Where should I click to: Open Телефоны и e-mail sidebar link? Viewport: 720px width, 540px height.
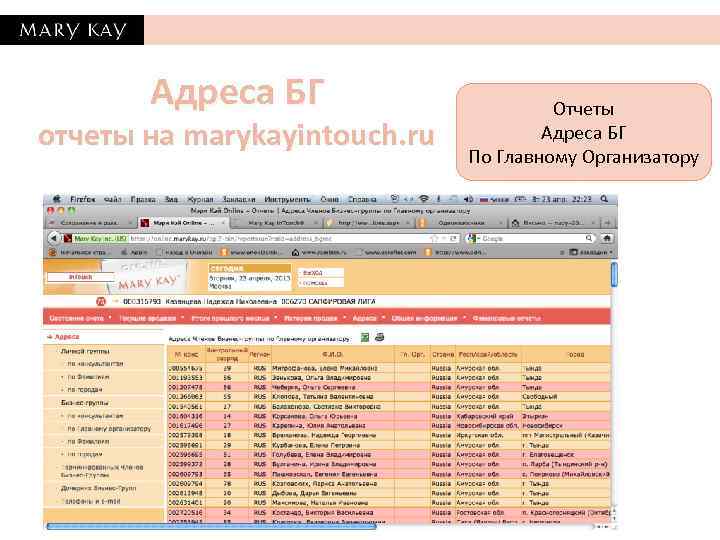[90, 501]
